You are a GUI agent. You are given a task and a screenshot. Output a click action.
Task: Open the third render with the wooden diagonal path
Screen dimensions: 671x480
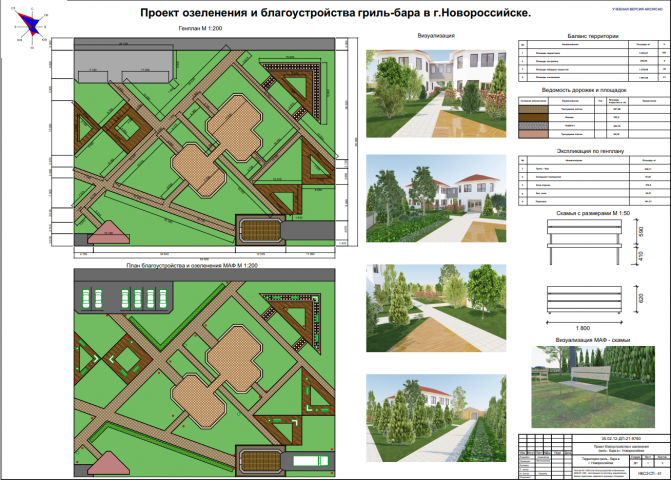[436, 308]
